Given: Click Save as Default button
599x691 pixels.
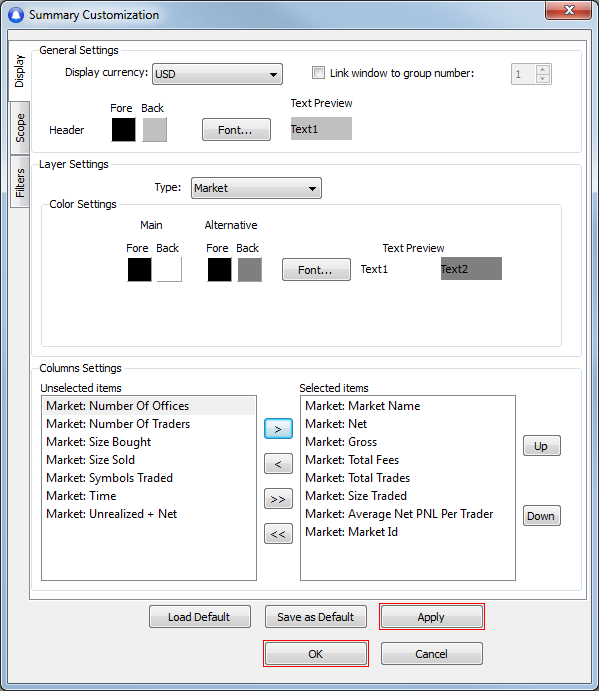Looking at the screenshot, I should [x=316, y=617].
